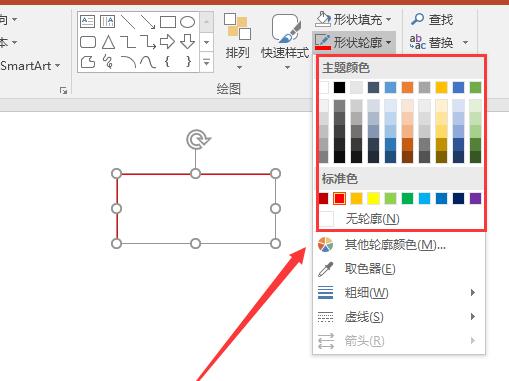Select 取色器(E) eyedropper
Viewport: 509px width, 381px height.
399,269
